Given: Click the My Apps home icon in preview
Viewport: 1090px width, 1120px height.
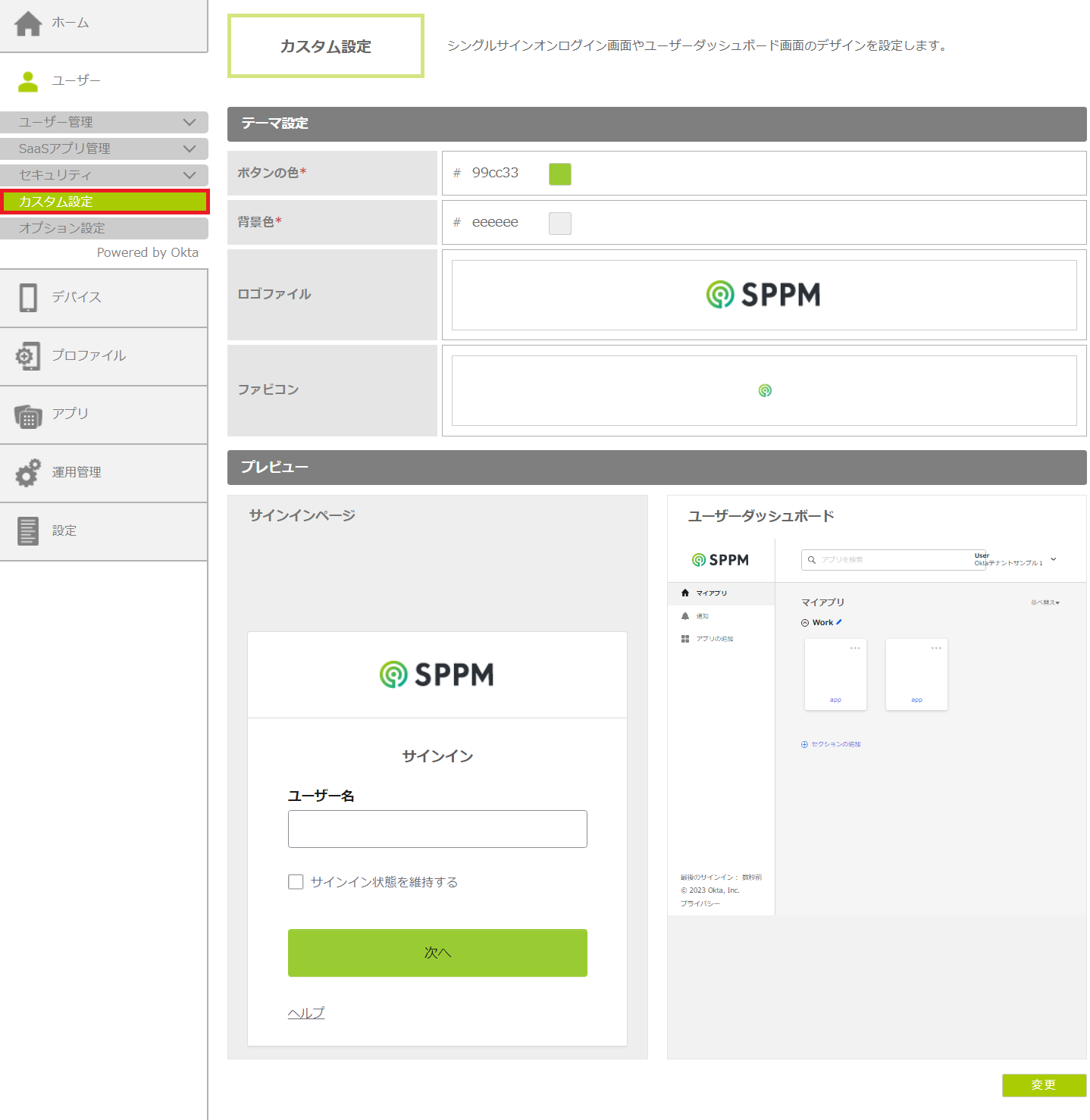Looking at the screenshot, I should pyautogui.click(x=685, y=593).
